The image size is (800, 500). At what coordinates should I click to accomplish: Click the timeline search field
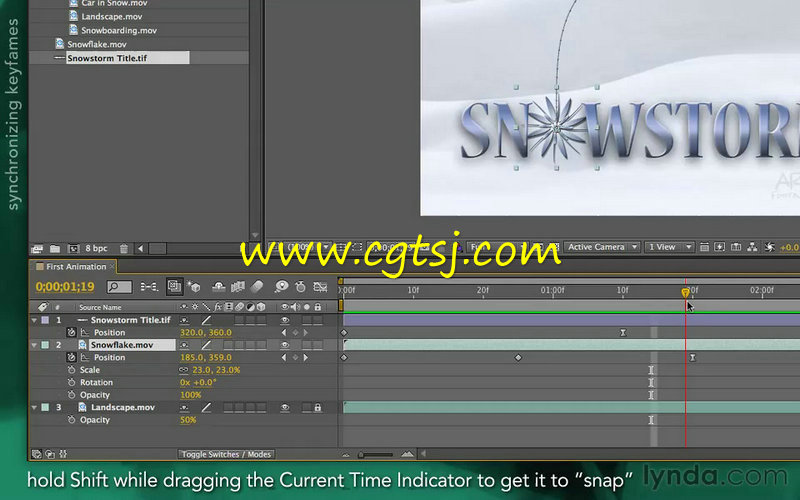pos(119,287)
